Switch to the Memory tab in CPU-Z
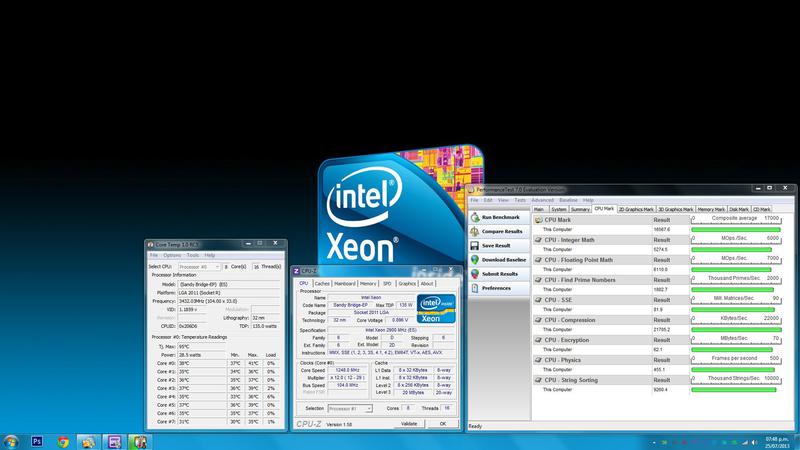 (x=368, y=284)
